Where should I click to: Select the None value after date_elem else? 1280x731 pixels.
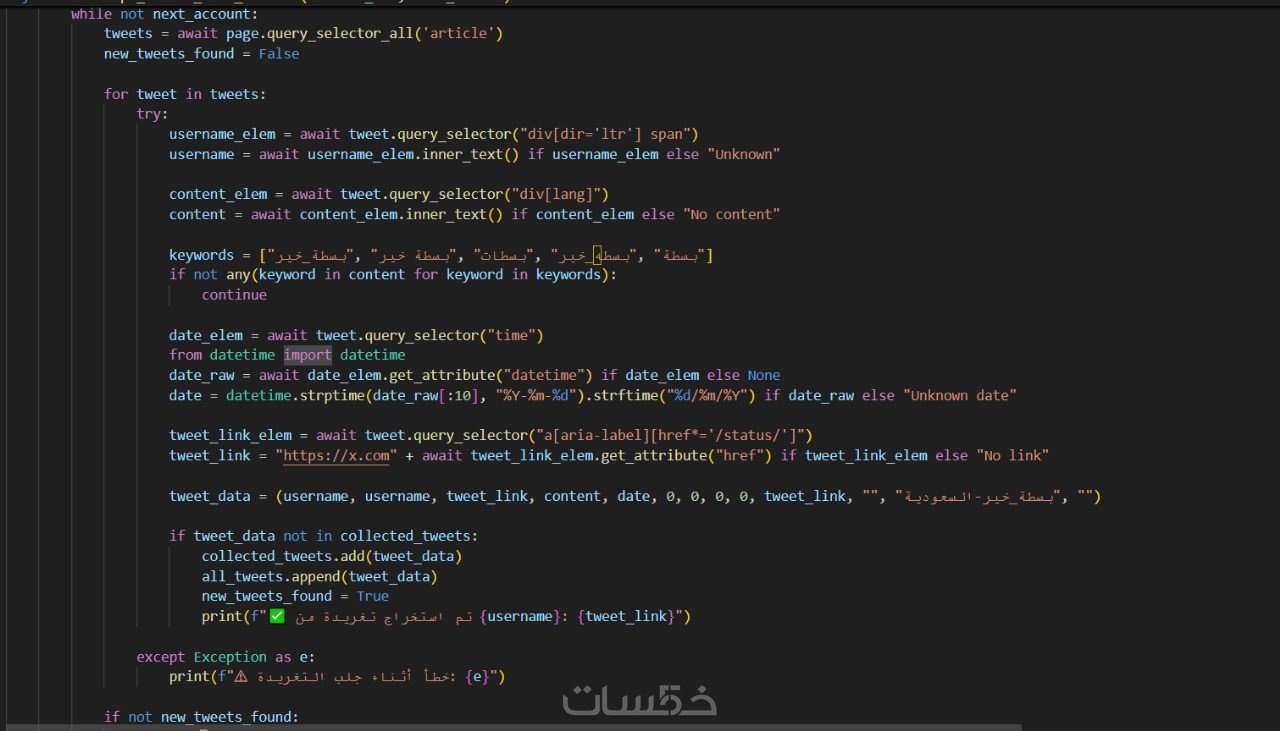tap(764, 375)
